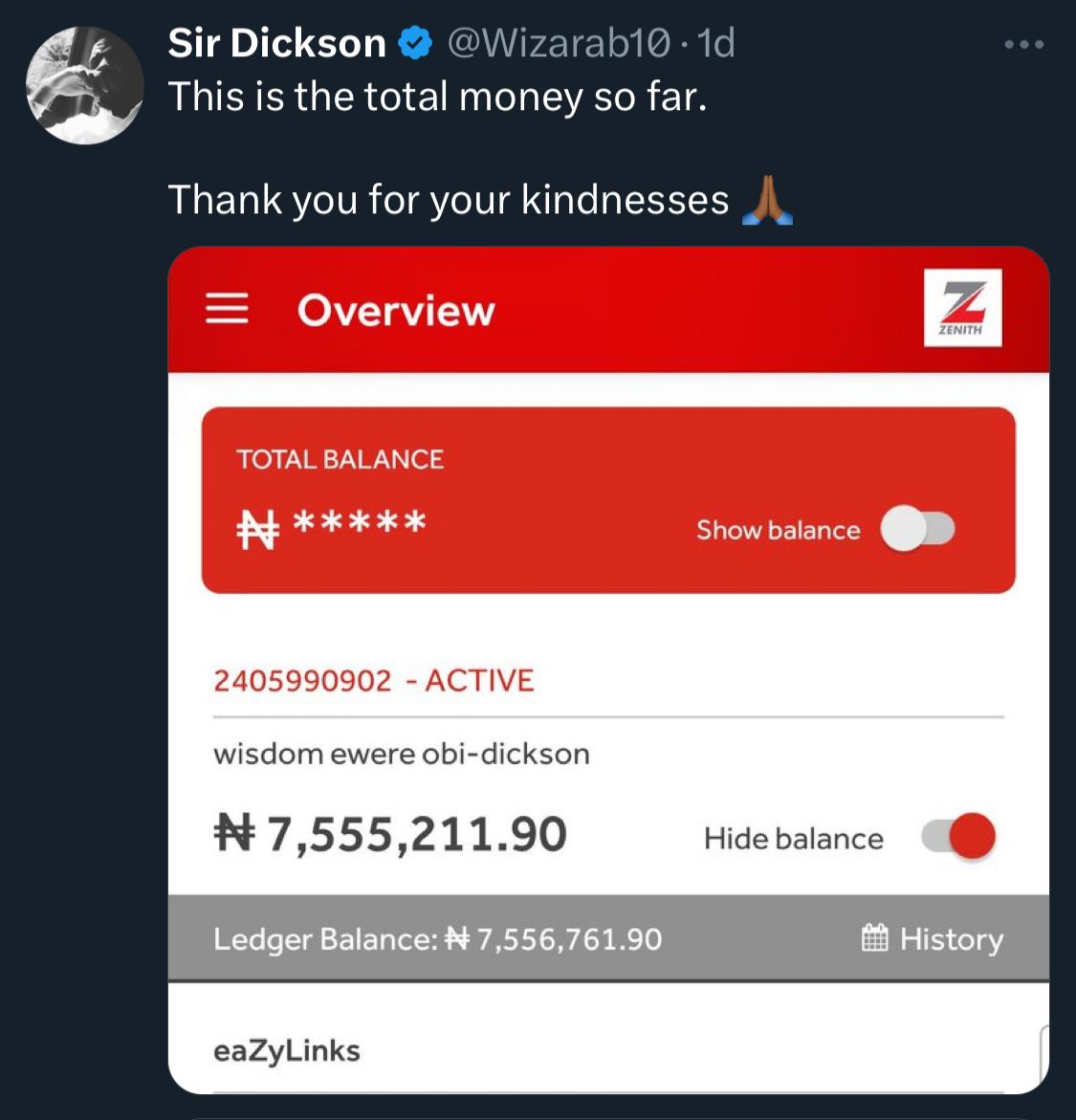This screenshot has height=1120, width=1076.
Task: Open the hamburger navigation menu
Action: coord(227,309)
